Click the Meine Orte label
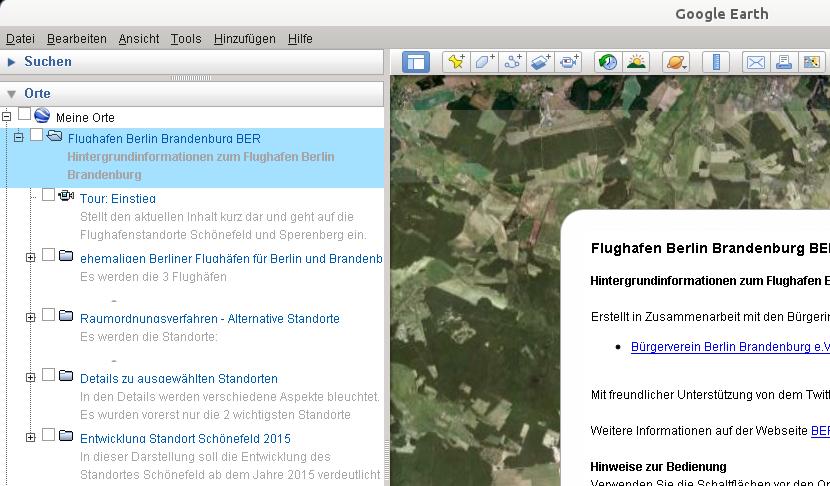The width and height of the screenshot is (830, 486). pos(85,118)
